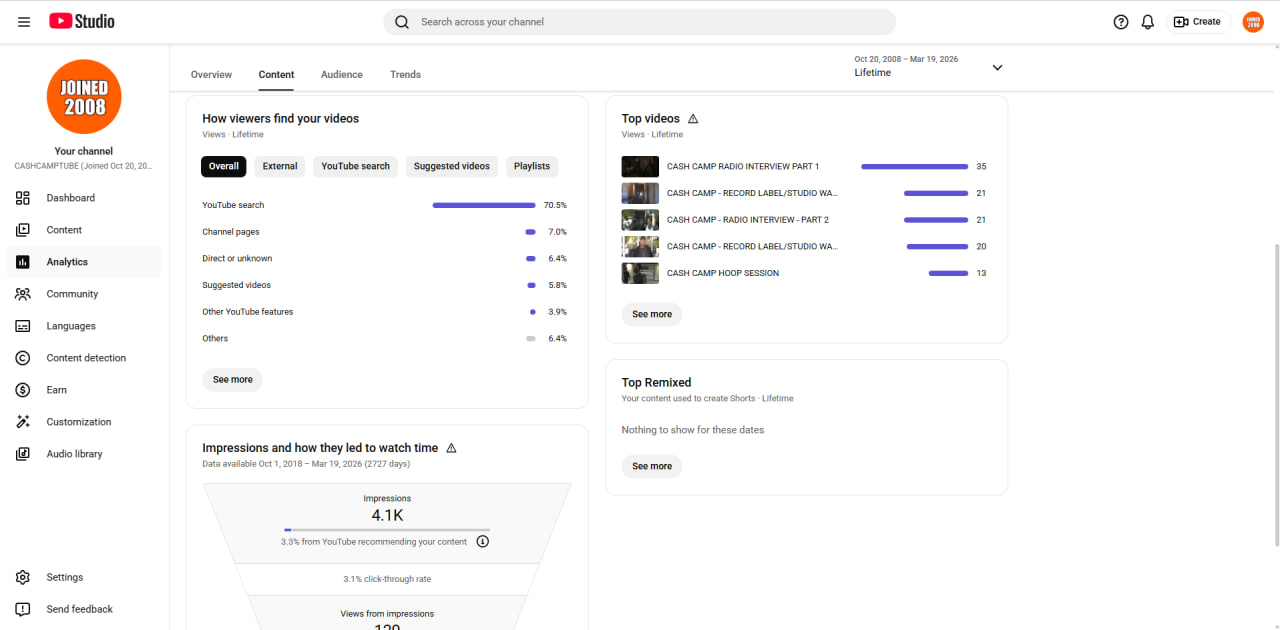This screenshot has height=630, width=1280.
Task: Open Earn from the sidebar label
Action: pos(57,390)
